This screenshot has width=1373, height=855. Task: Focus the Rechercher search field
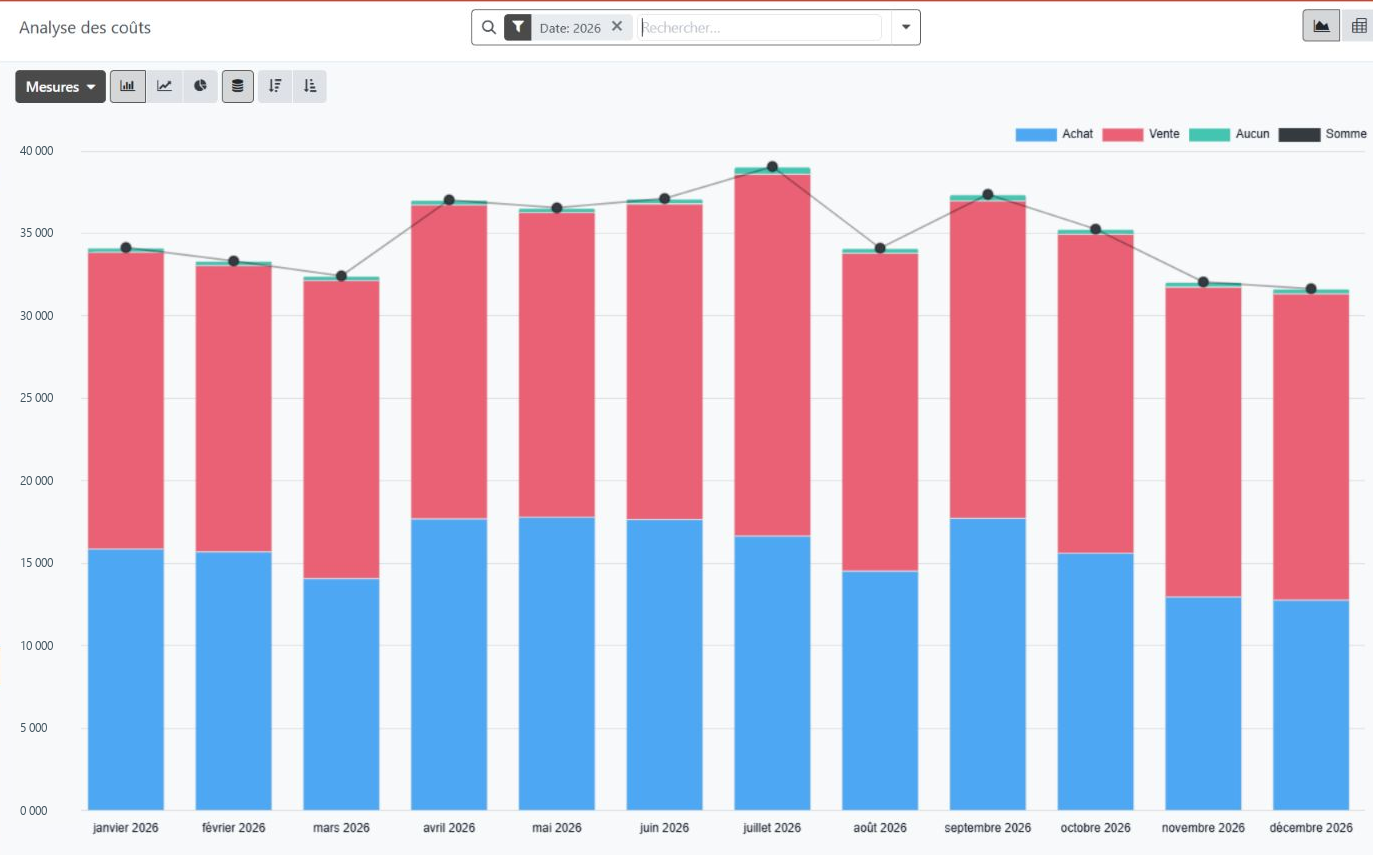pos(760,28)
